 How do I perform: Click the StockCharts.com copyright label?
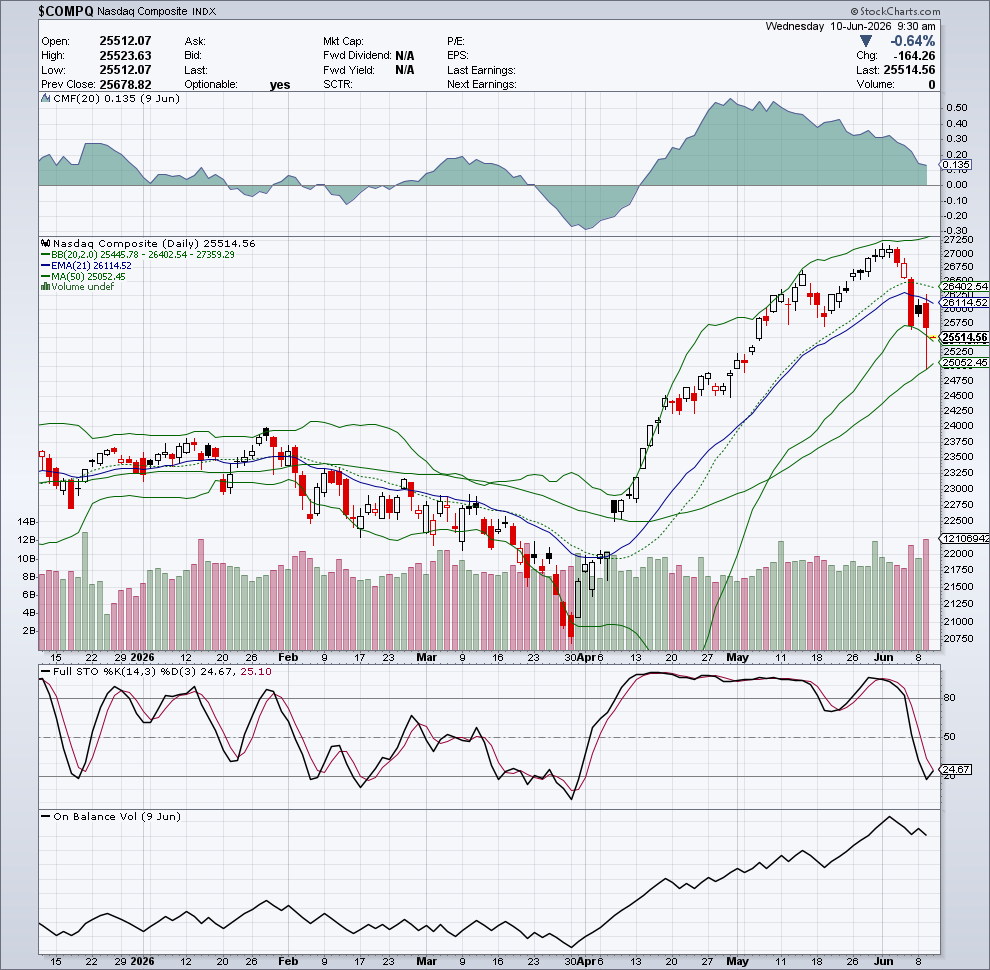coord(895,11)
